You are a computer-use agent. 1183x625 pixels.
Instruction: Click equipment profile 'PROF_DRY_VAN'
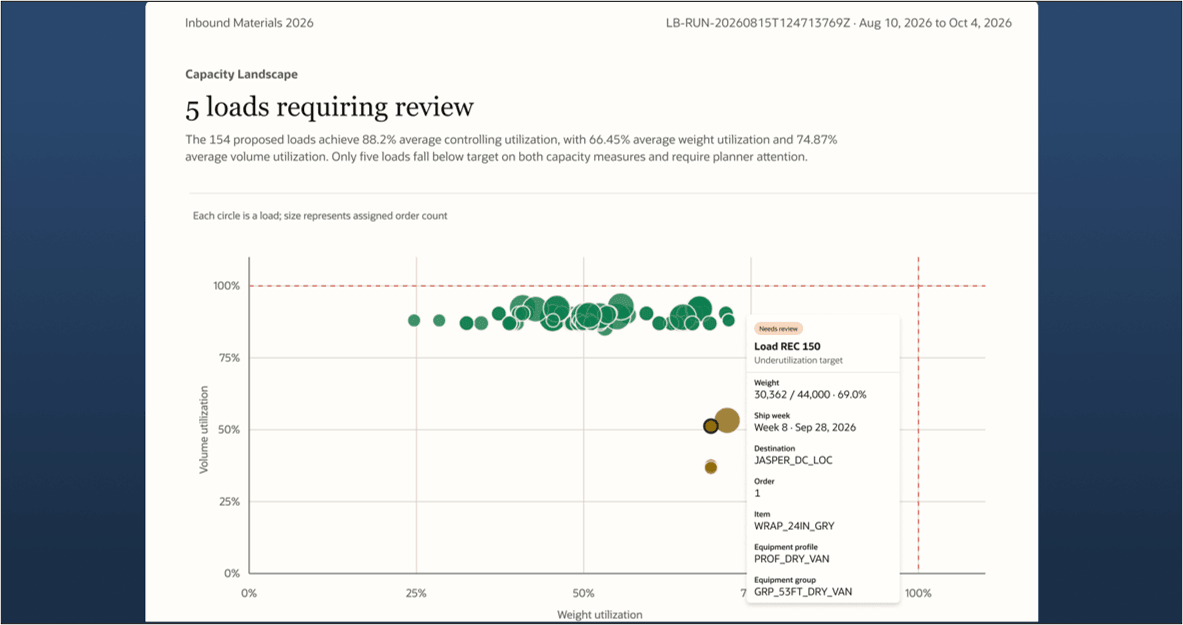(x=791, y=559)
